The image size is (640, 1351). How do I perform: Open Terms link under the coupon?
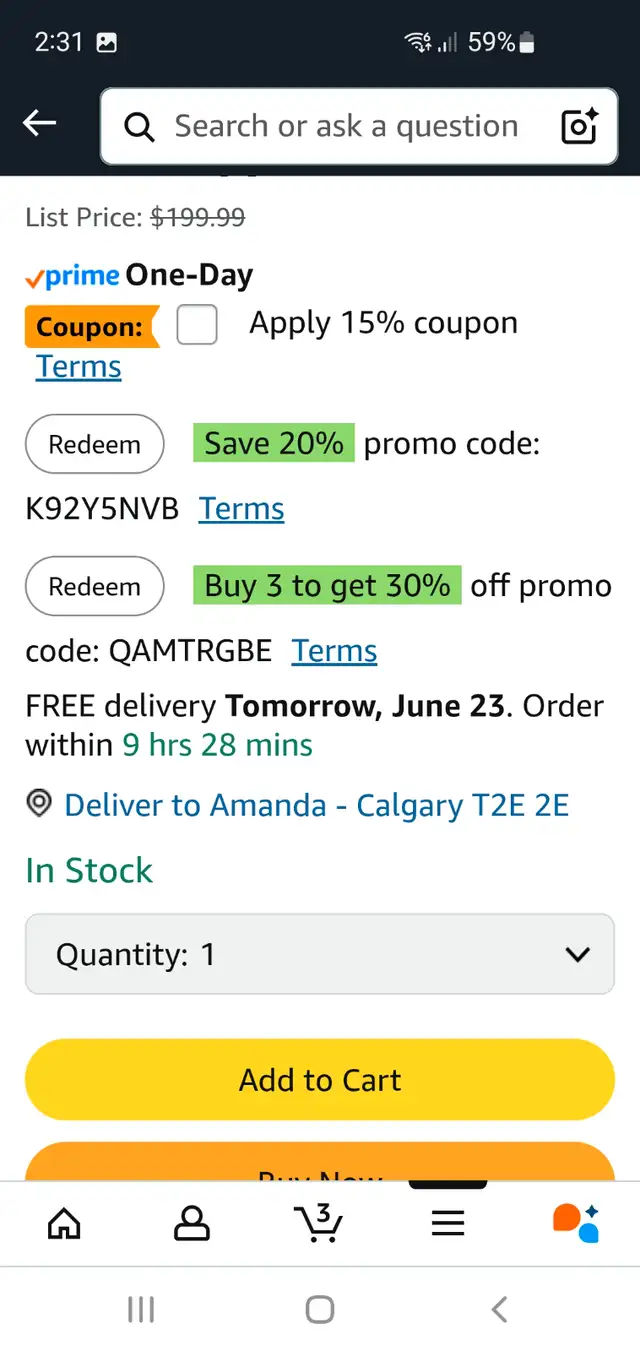[79, 367]
